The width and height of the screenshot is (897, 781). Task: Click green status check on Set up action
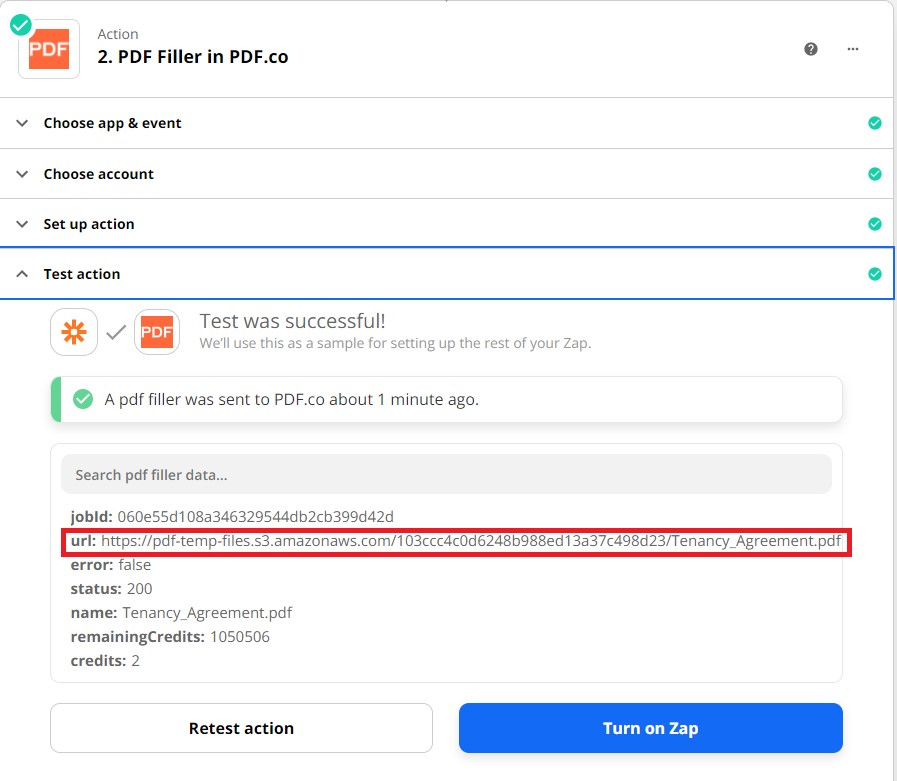coord(875,224)
